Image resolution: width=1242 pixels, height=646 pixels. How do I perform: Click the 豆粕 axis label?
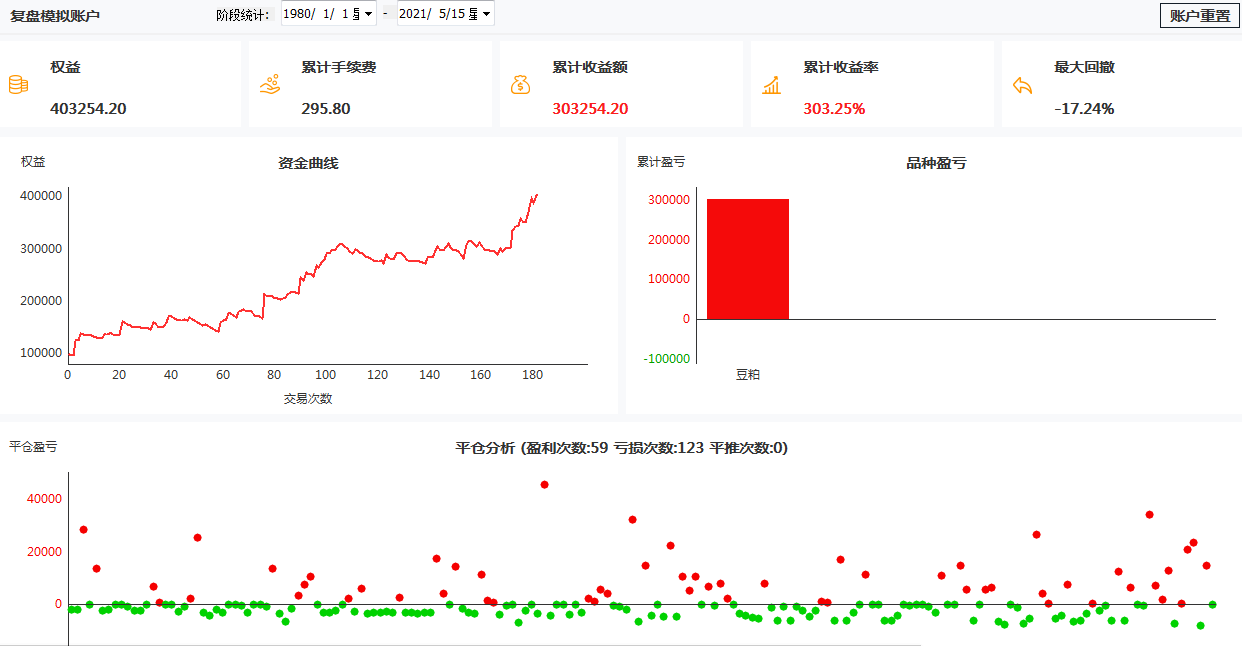[748, 374]
